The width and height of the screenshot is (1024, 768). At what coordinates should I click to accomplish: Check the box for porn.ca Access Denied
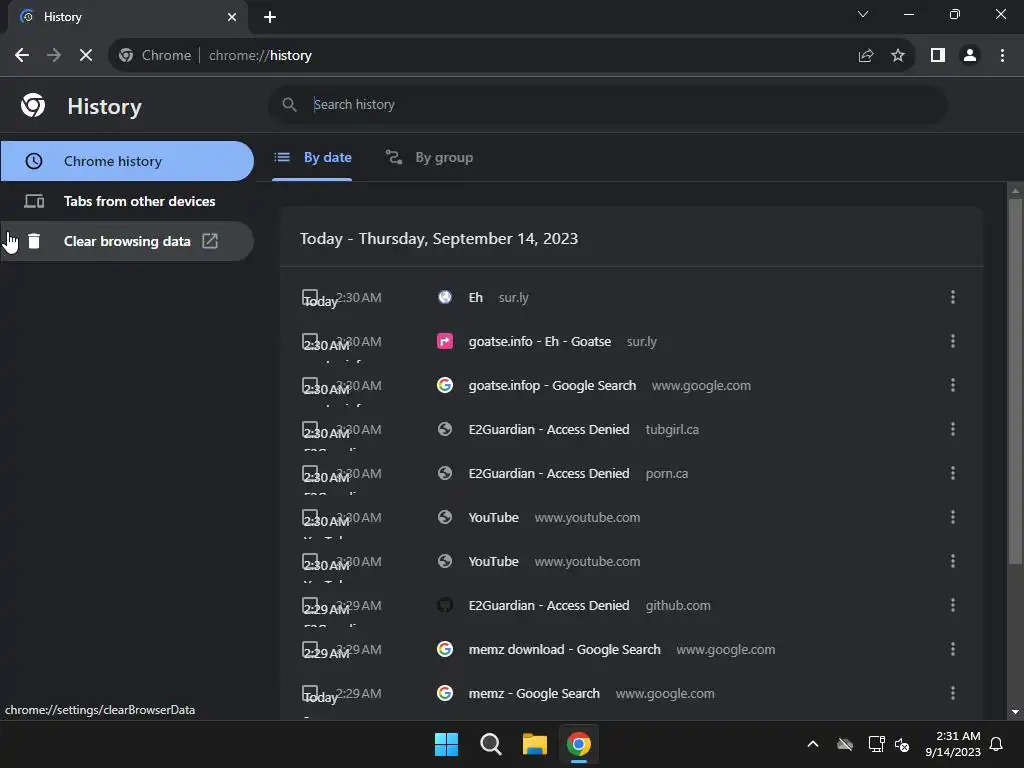click(310, 473)
